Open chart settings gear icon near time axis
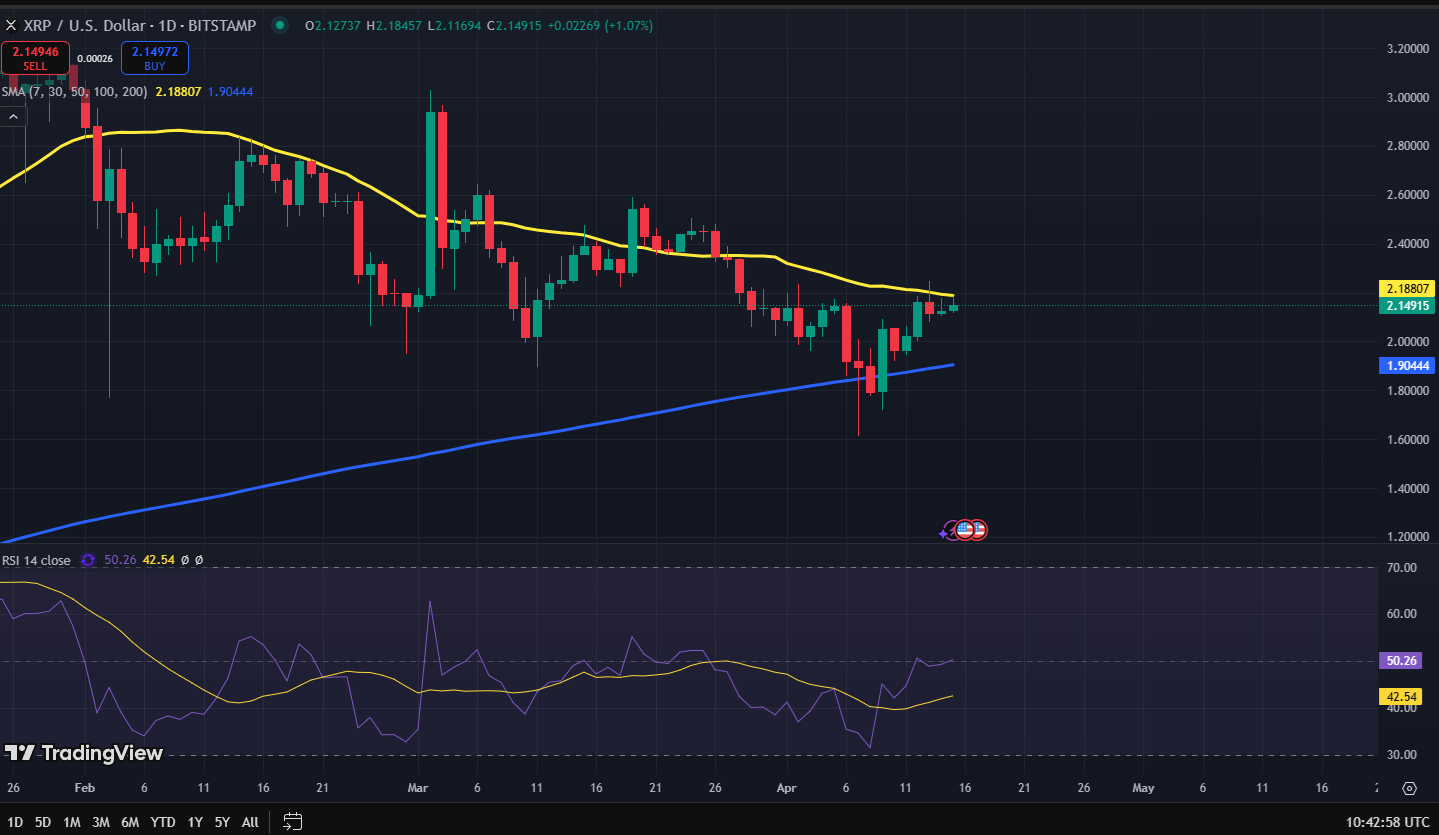 [1409, 788]
